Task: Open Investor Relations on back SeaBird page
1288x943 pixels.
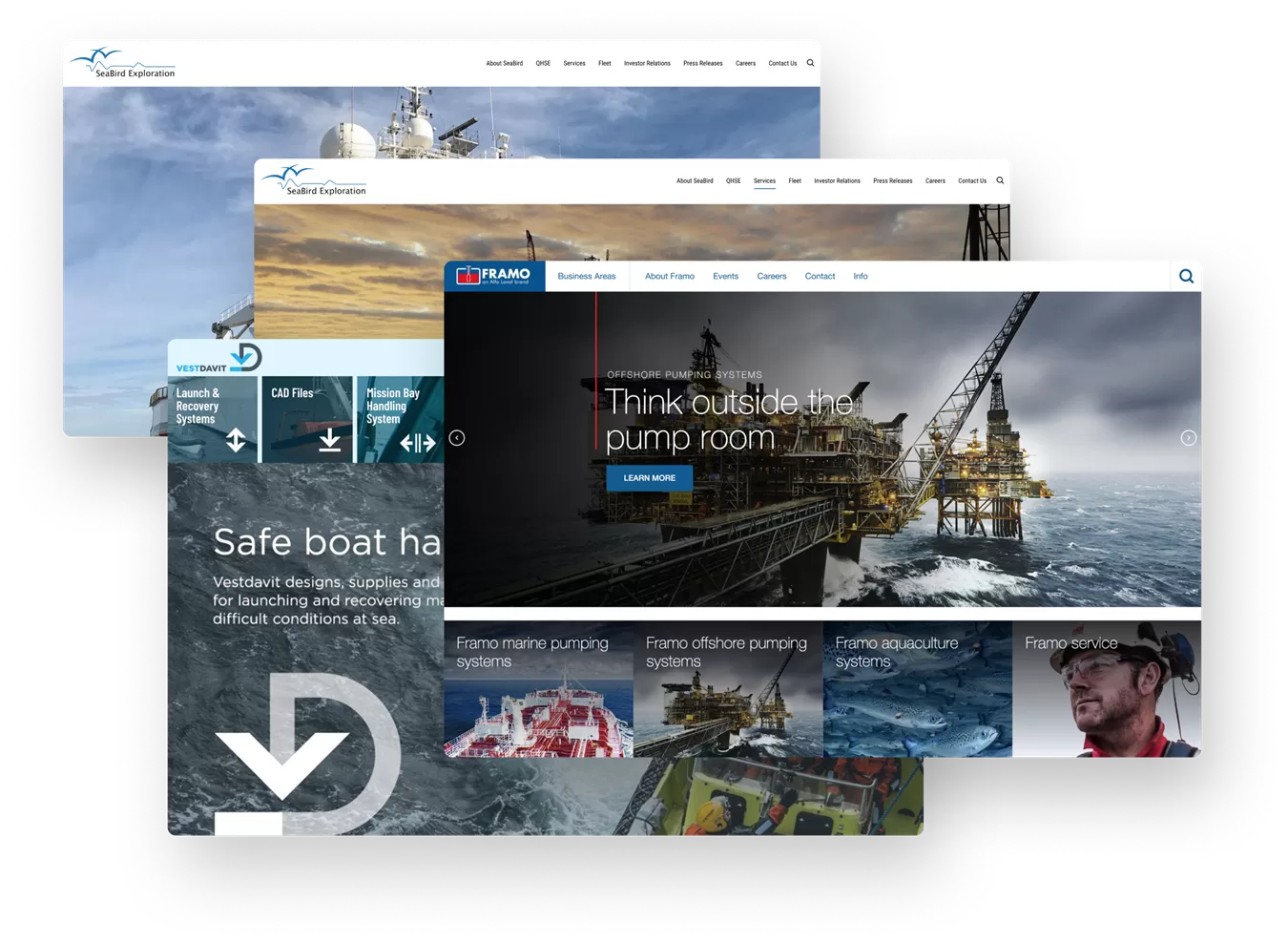Action: [x=647, y=64]
